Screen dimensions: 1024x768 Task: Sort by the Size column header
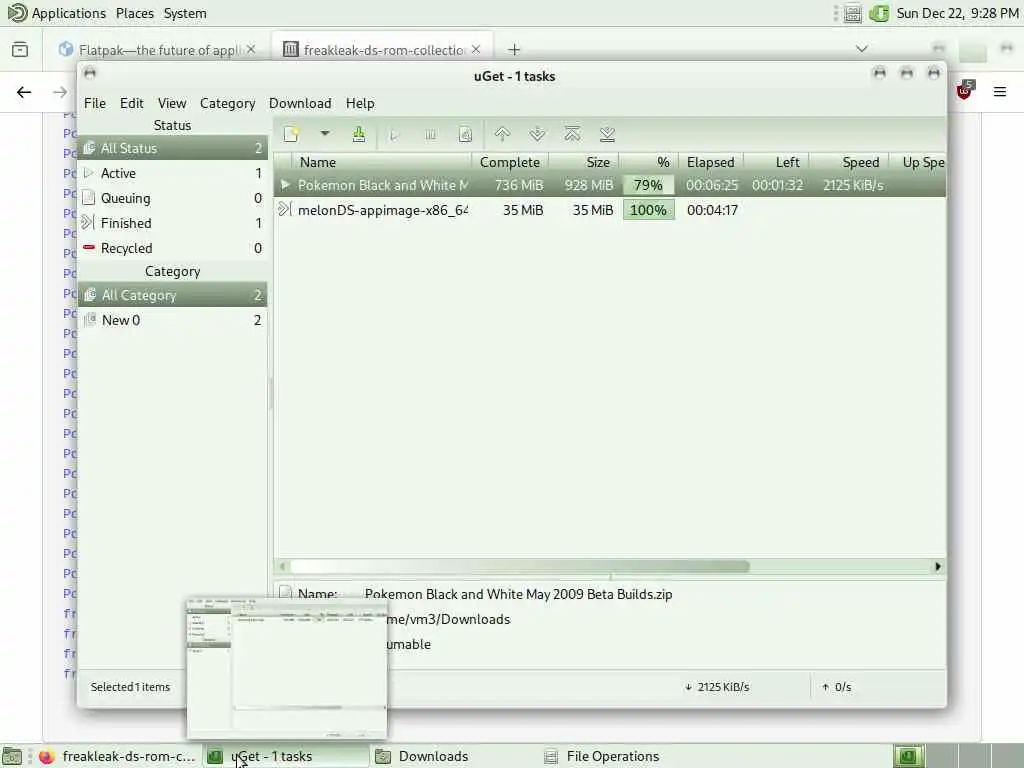pyautogui.click(x=584, y=162)
